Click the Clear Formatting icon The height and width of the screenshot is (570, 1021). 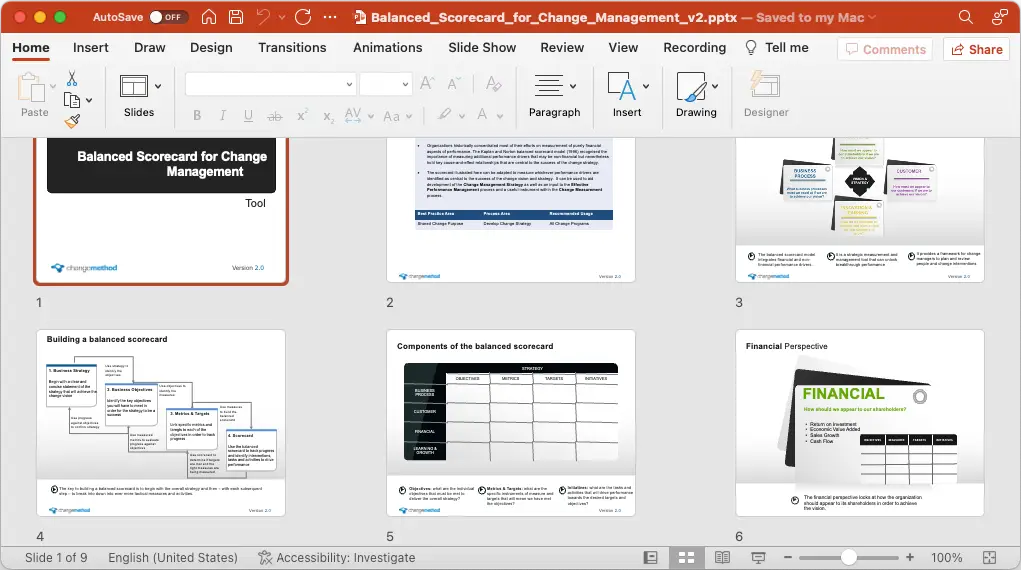coord(493,83)
